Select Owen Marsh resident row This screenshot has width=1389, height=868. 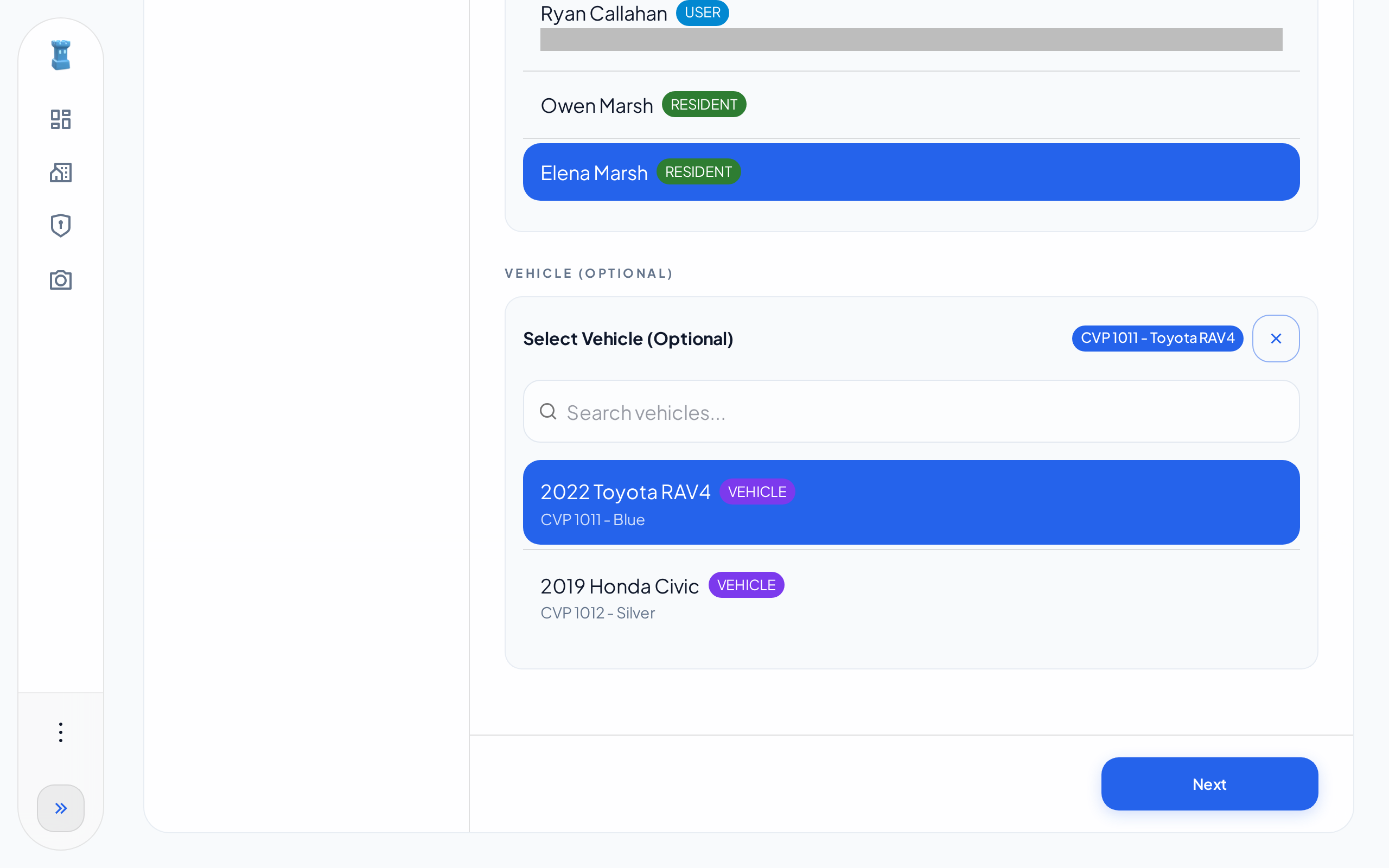pos(911,105)
